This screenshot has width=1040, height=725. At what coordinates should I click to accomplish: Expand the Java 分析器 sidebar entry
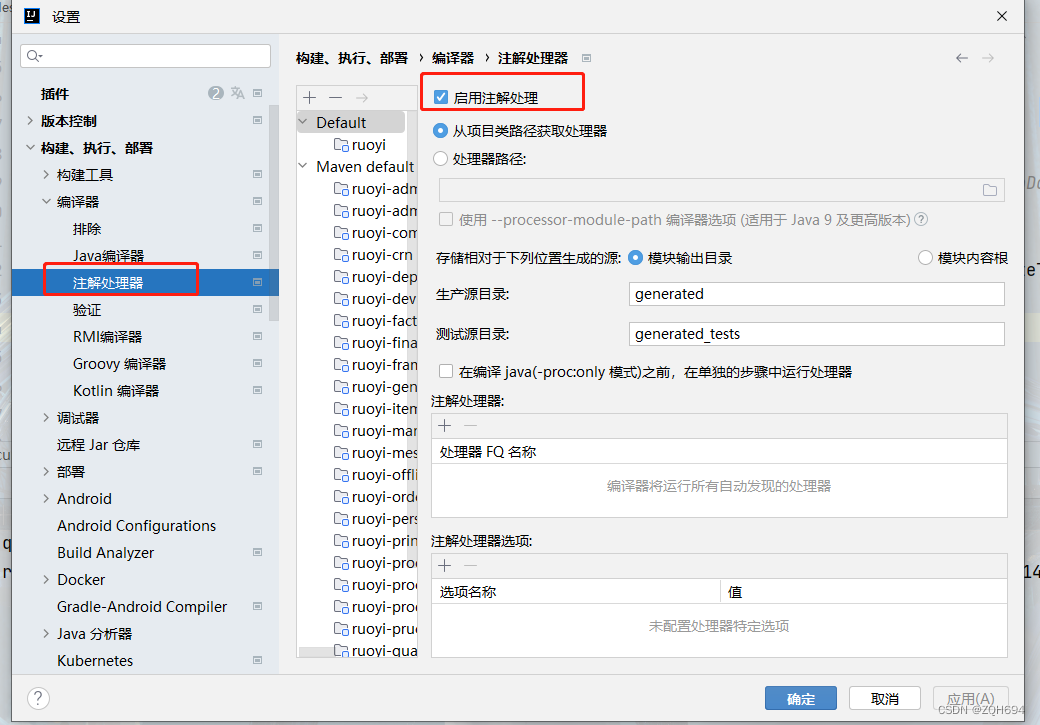pos(44,633)
